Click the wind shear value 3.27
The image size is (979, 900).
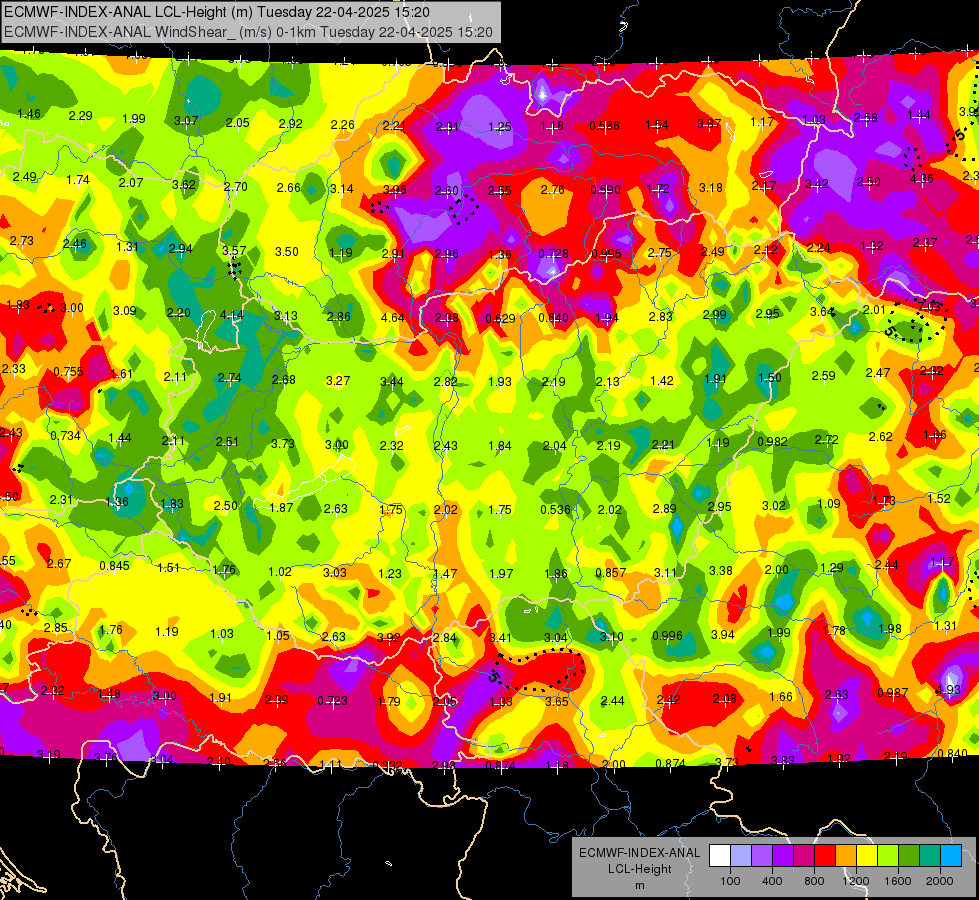coord(338,380)
